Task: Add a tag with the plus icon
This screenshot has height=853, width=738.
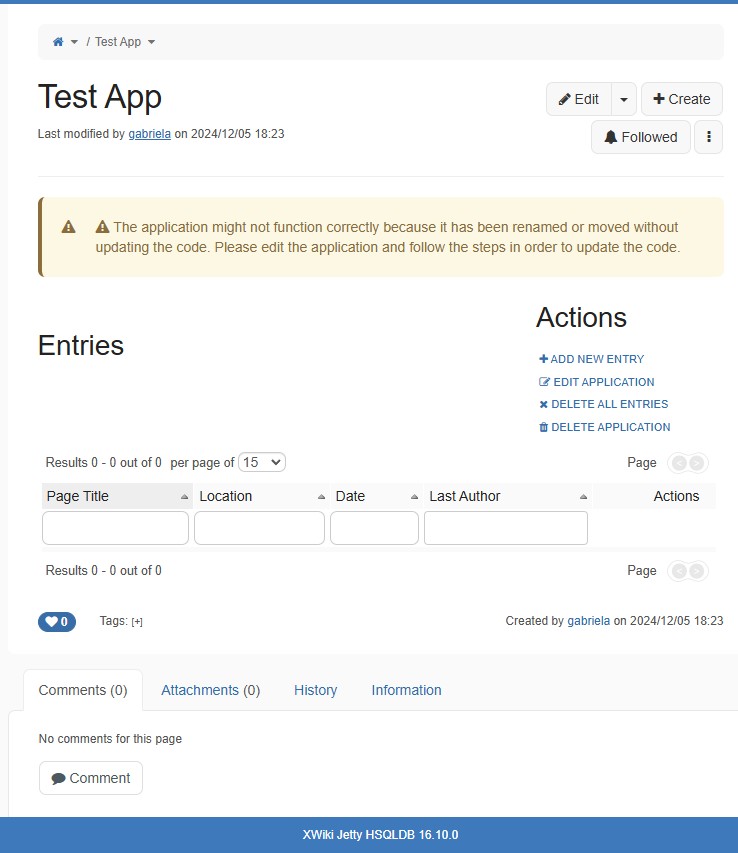Action: 137,622
